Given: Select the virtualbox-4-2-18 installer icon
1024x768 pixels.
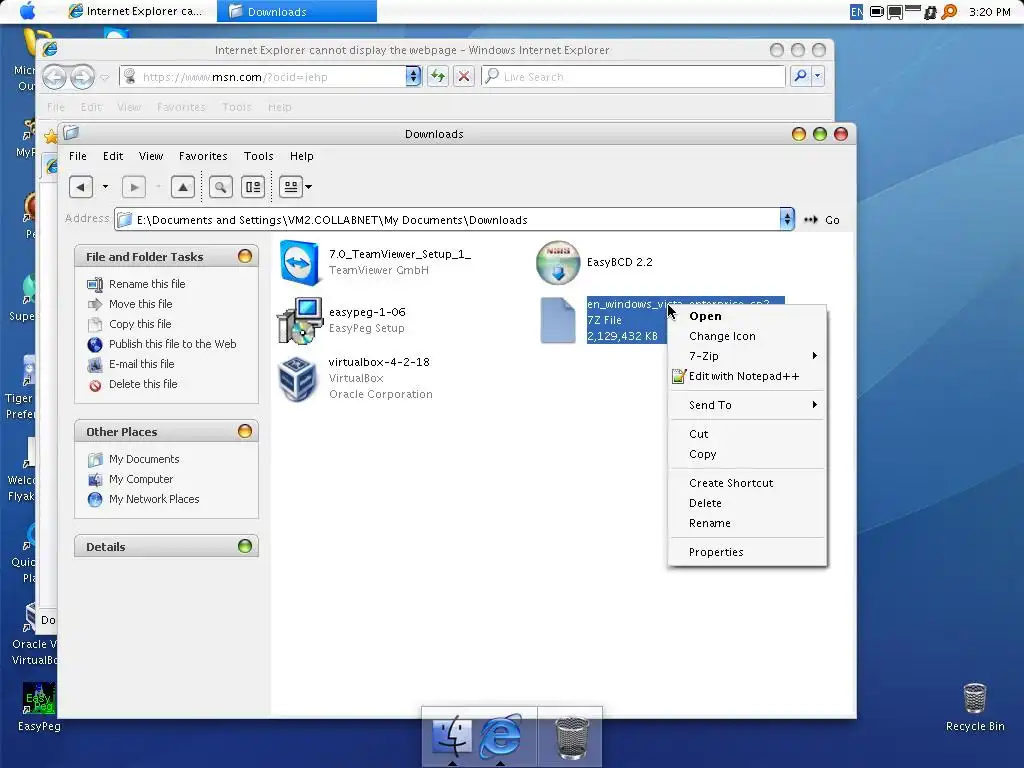Looking at the screenshot, I should click(x=298, y=379).
